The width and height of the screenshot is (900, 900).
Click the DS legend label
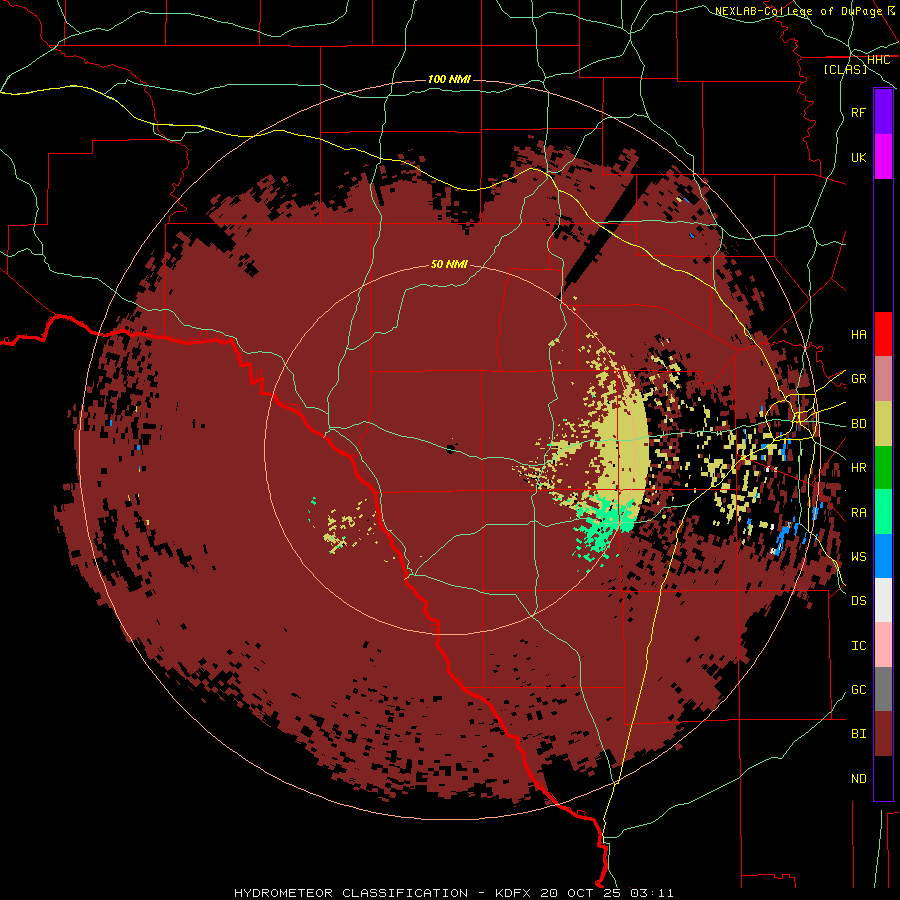pyautogui.click(x=858, y=601)
